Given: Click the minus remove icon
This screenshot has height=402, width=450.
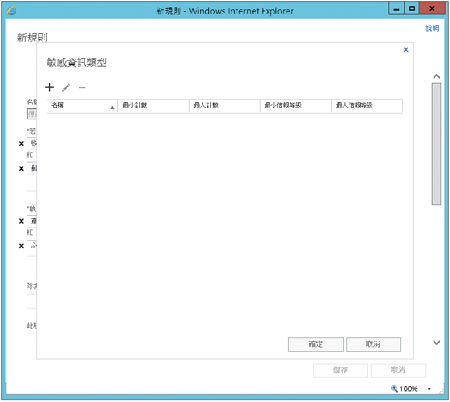Looking at the screenshot, I should [82, 88].
